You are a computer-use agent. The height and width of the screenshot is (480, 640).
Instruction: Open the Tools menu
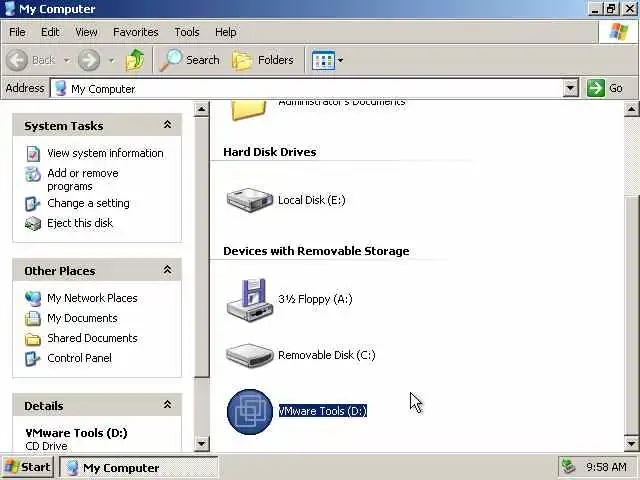[187, 32]
